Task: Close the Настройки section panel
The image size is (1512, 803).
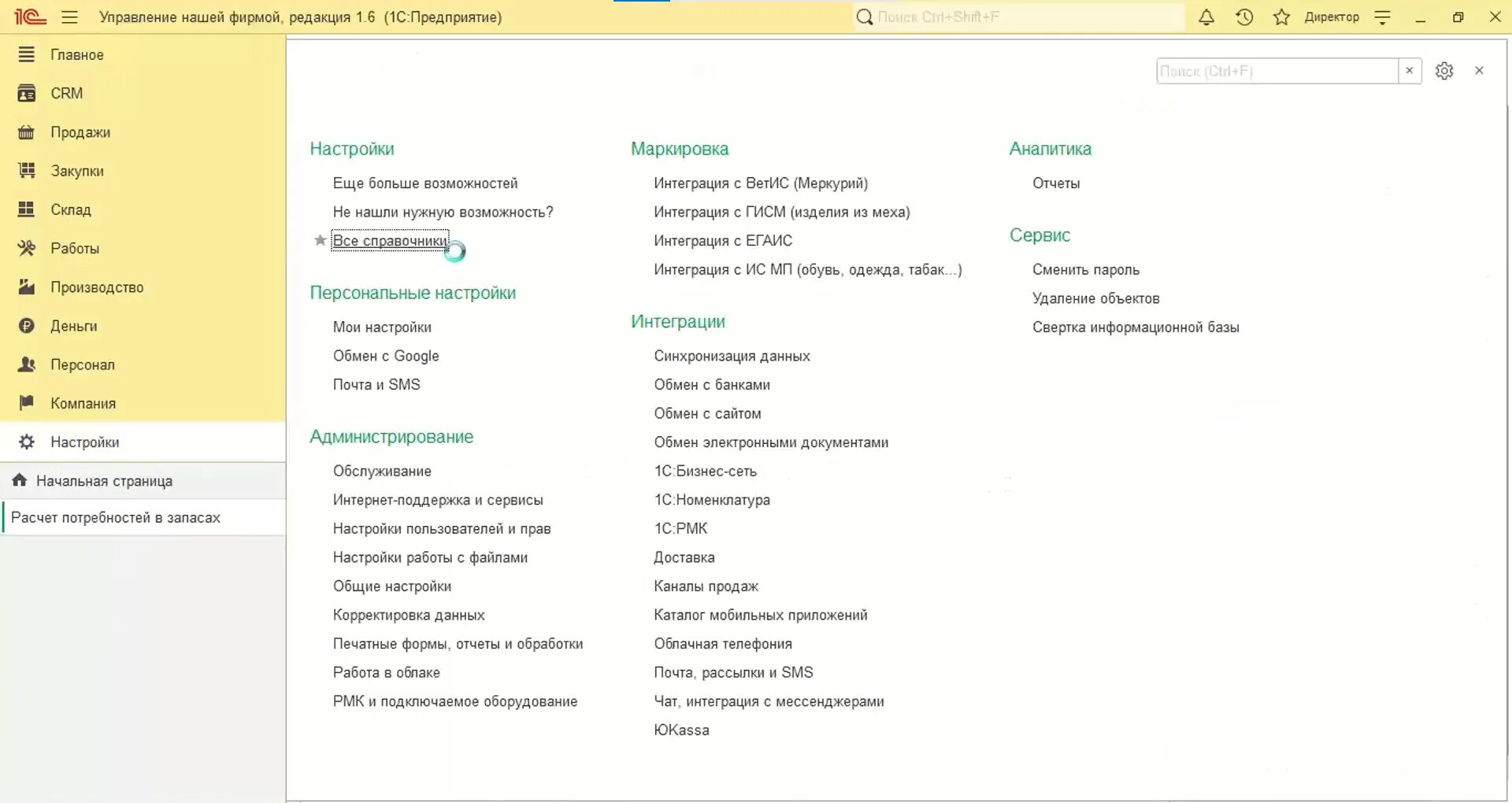Action: click(x=1479, y=71)
